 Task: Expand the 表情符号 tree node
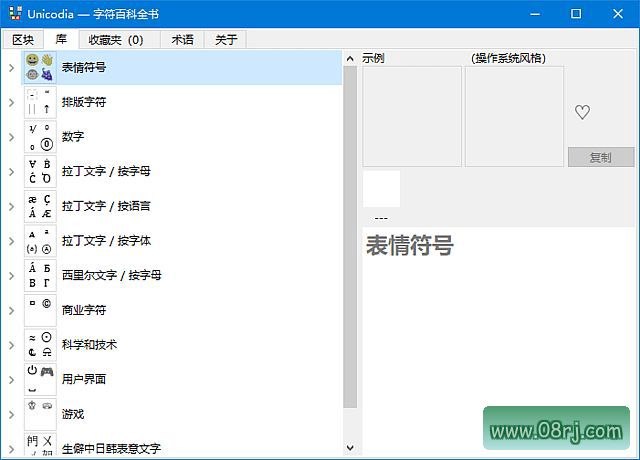[x=11, y=68]
